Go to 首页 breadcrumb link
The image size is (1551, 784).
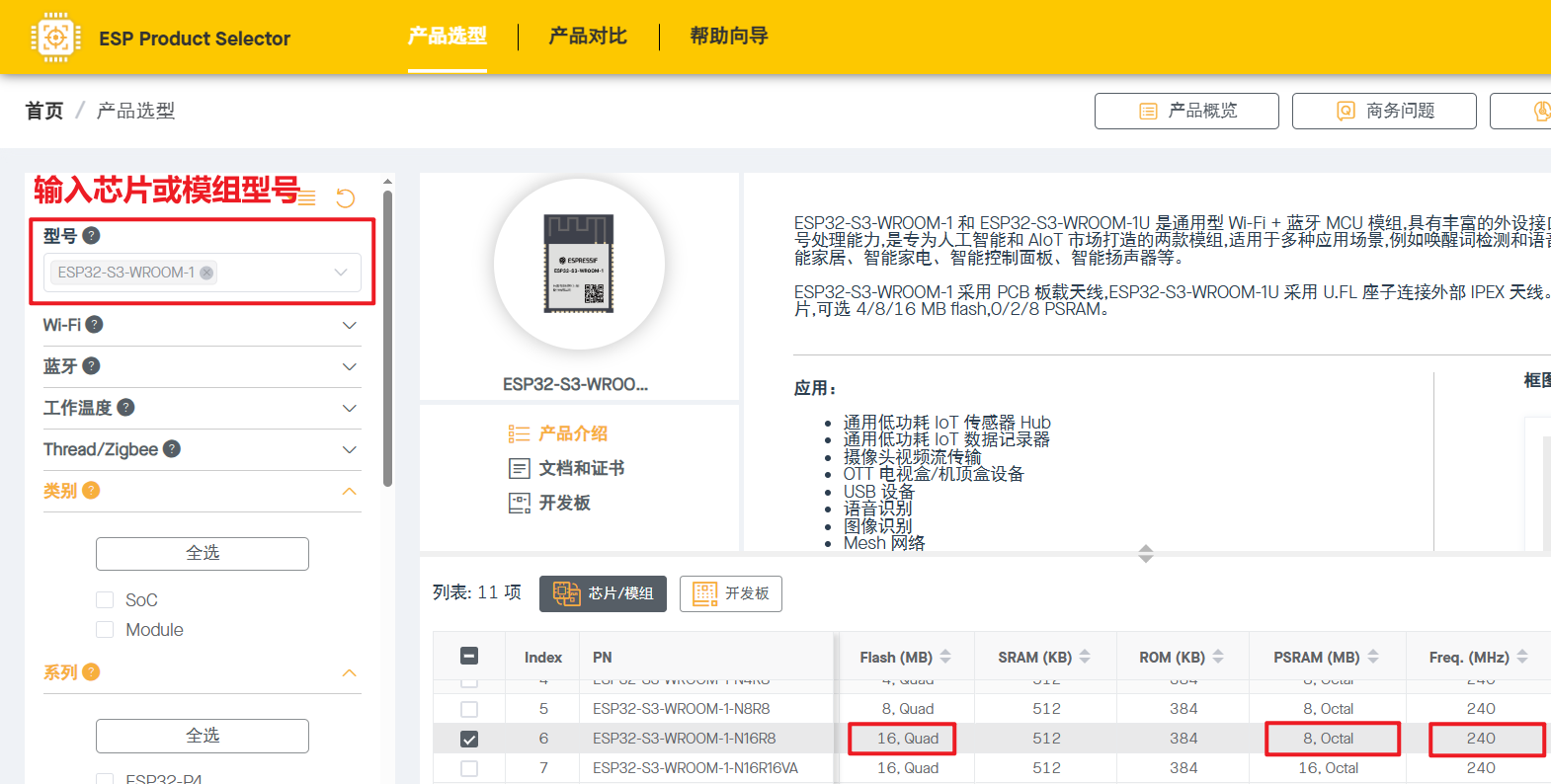[44, 111]
